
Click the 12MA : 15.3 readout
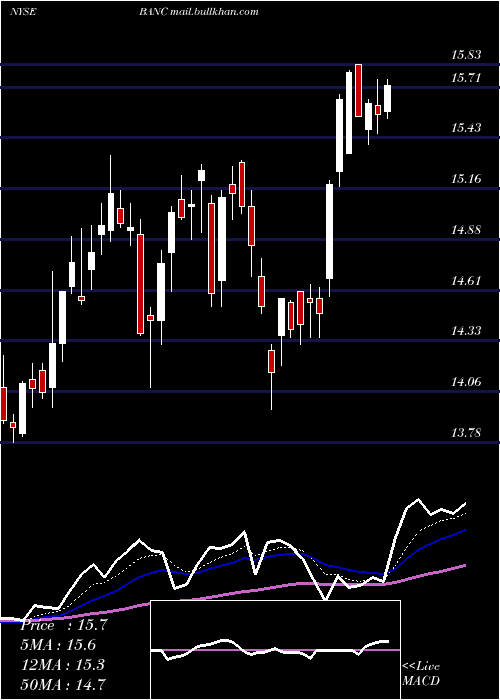pyautogui.click(x=63, y=664)
